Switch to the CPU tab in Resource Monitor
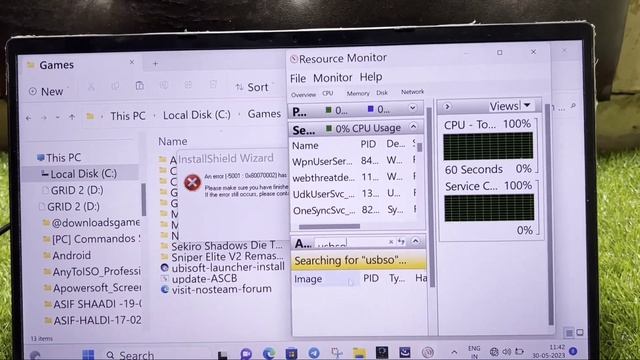Viewport: 640px width, 360px height. 328,93
